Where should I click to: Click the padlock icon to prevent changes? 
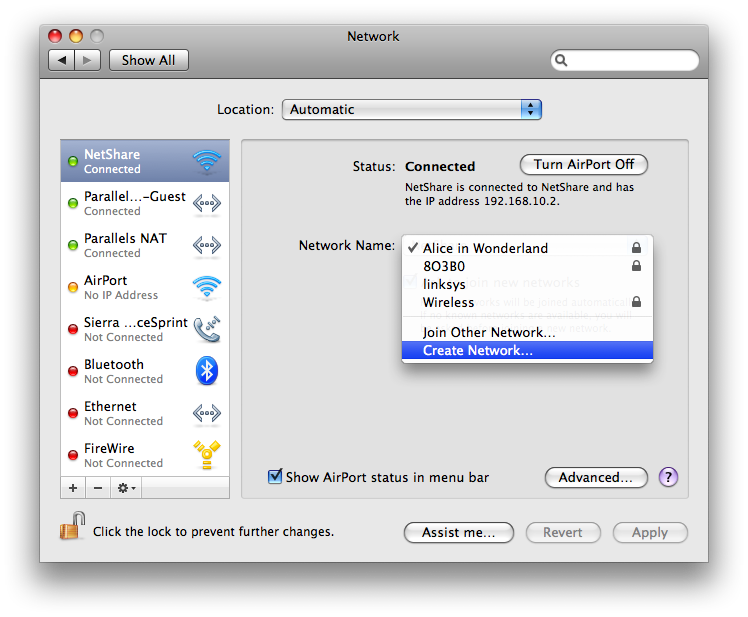[73, 526]
